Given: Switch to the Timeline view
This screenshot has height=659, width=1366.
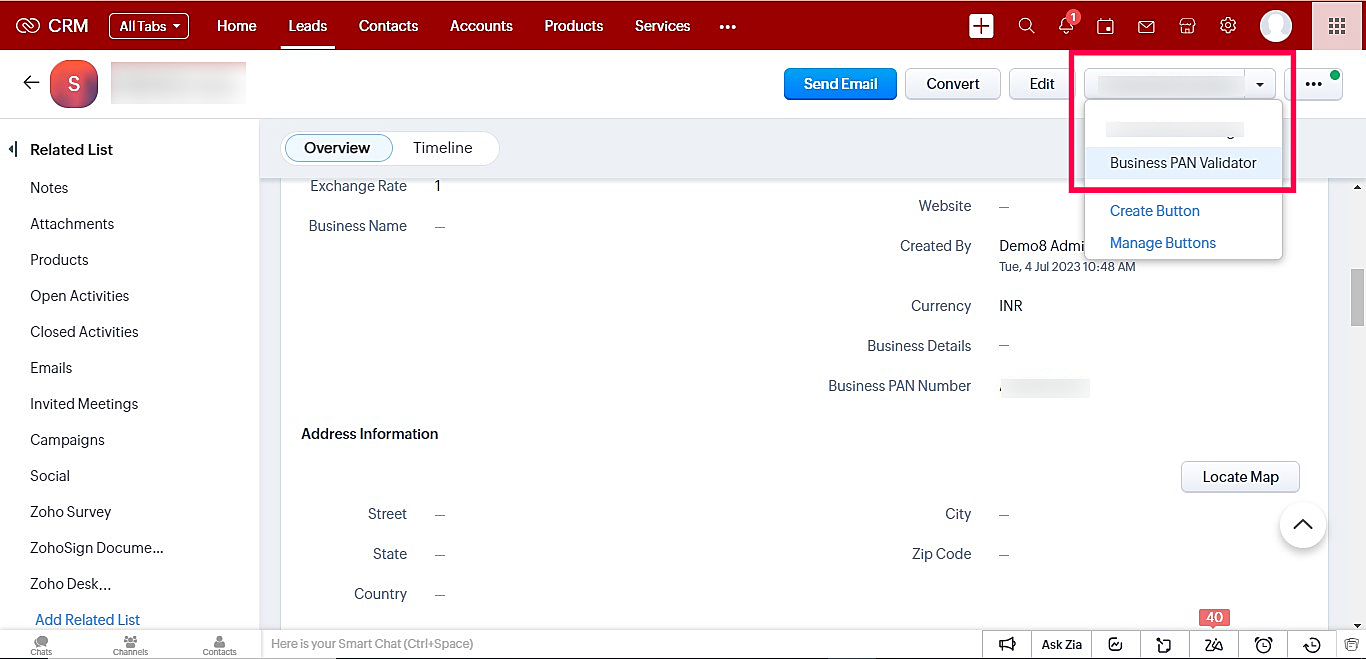Looking at the screenshot, I should (443, 148).
